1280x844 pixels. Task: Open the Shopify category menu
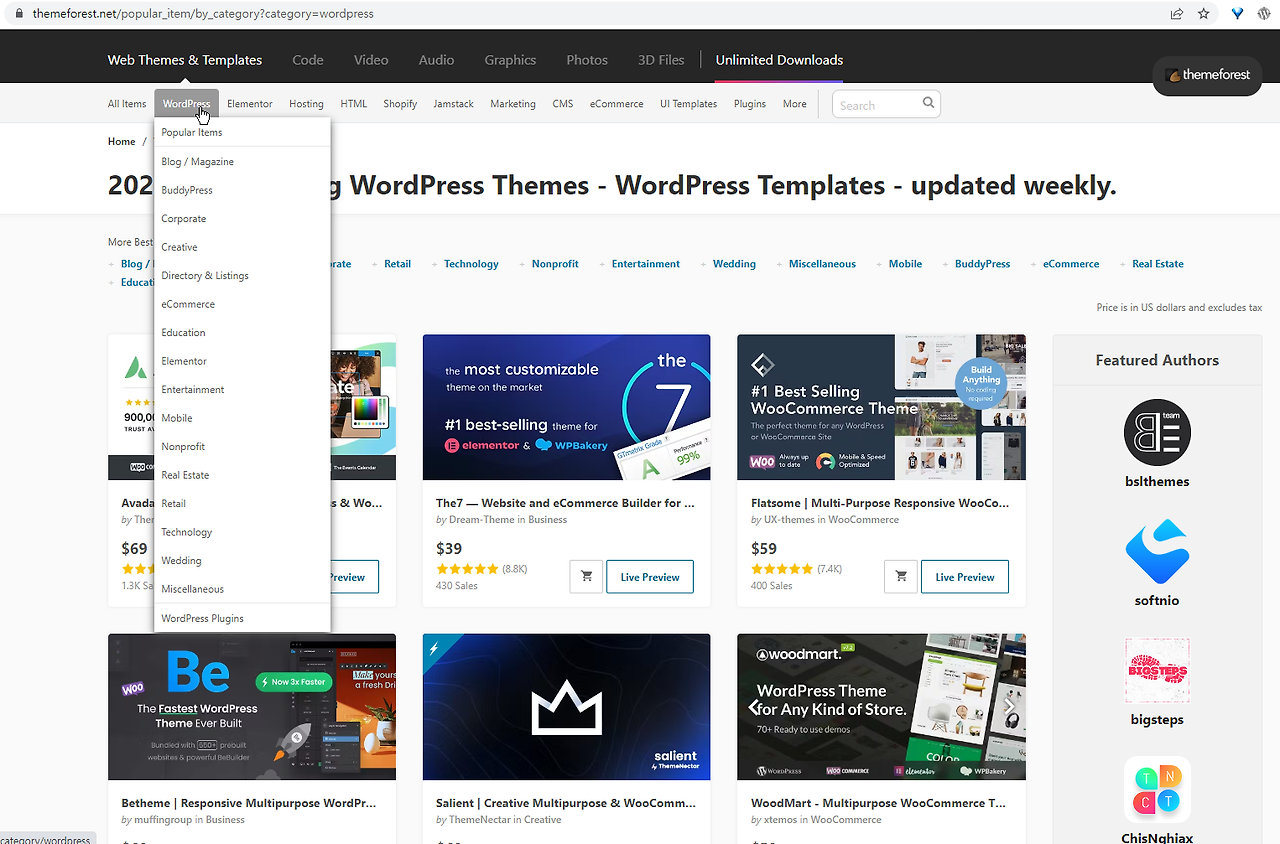click(400, 104)
